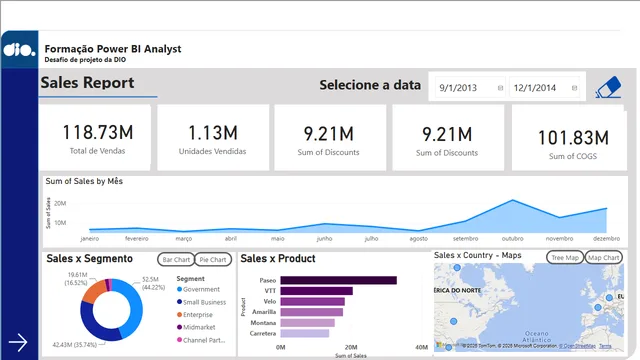Edit the start date field 9/1/2013
Image resolution: width=640 pixels, height=360 pixels.
(x=470, y=87)
